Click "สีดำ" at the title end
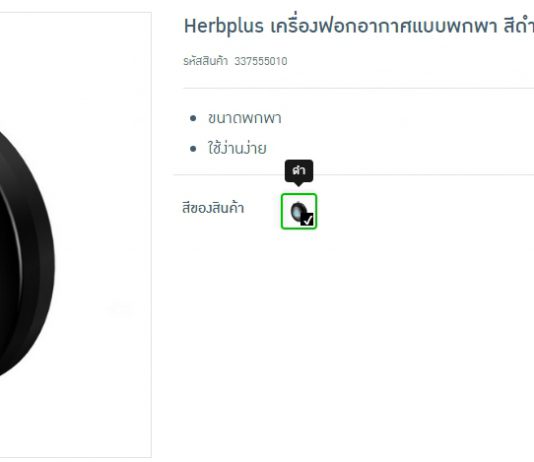Screen dimensions: 534x462 click(x=519, y=26)
